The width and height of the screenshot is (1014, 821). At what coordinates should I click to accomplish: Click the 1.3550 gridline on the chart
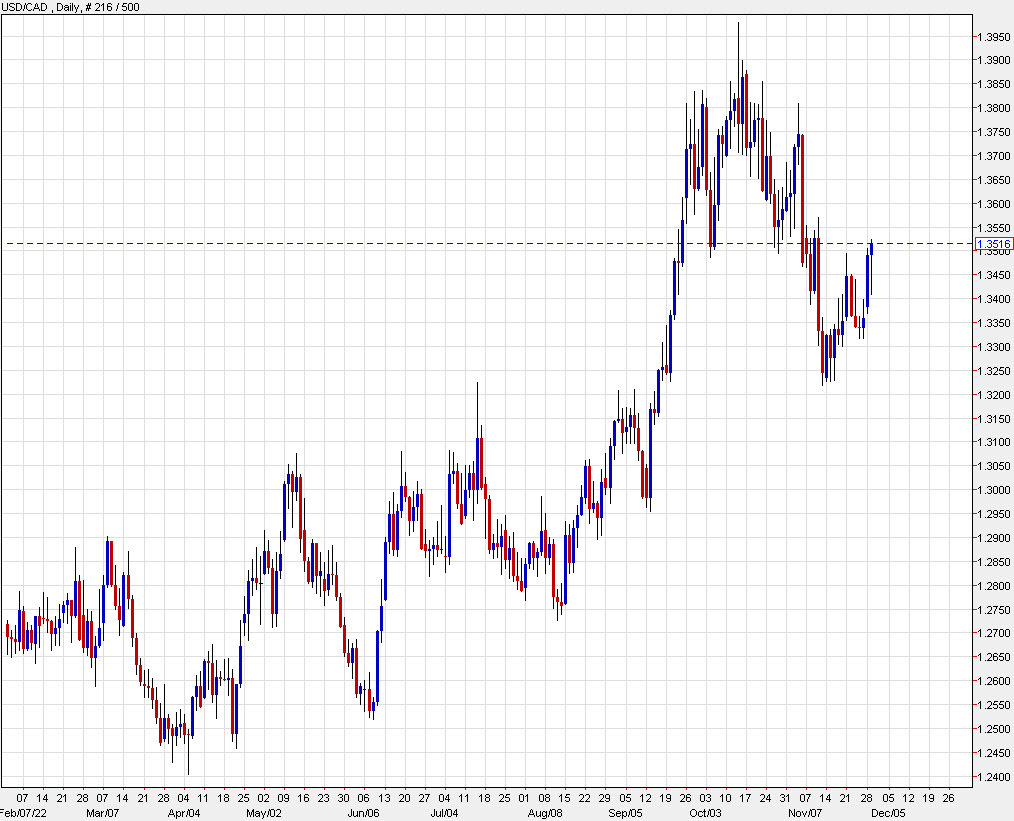(400, 227)
